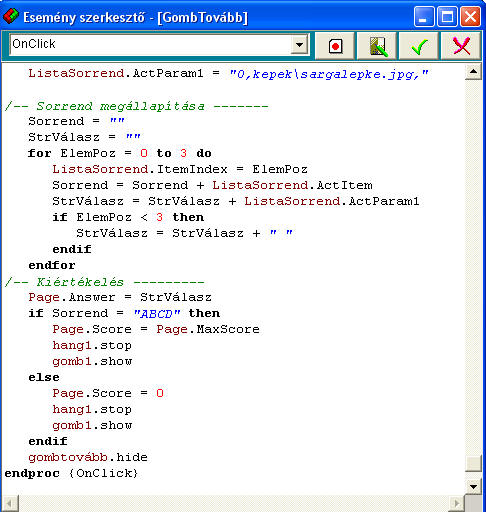Viewport: 486px width, 512px height.
Task: Open the OnClick event dropdown arrow
Action: (x=299, y=44)
